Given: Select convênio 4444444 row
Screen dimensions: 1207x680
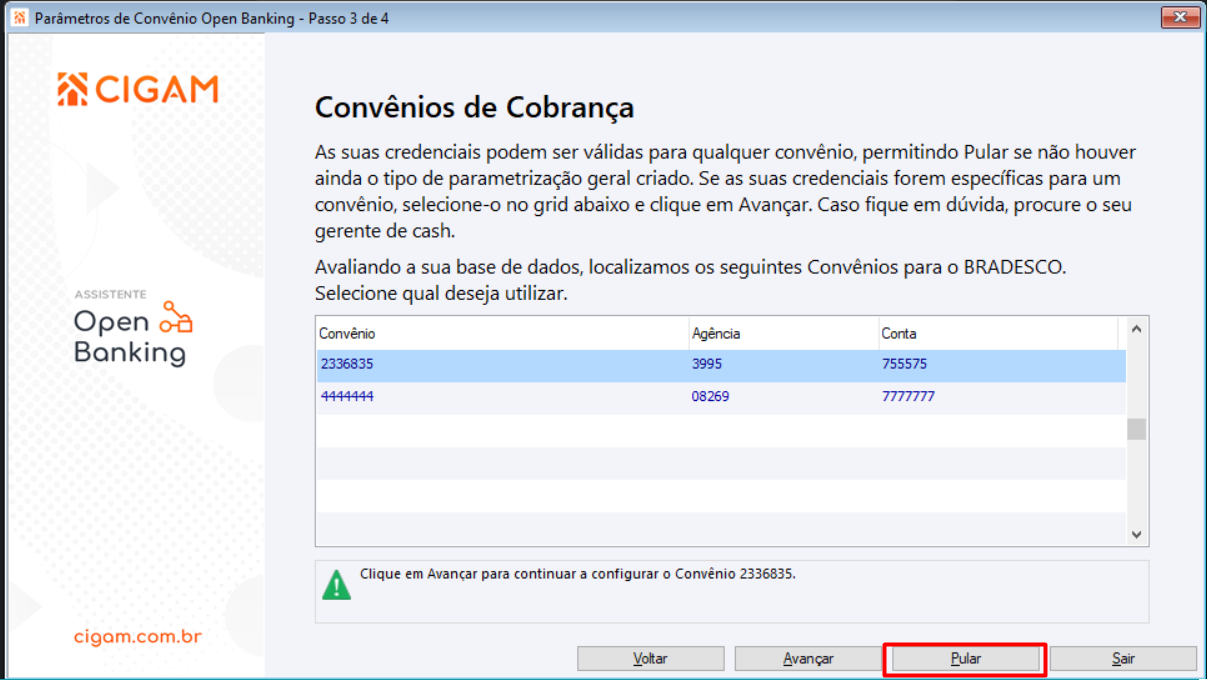Looking at the screenshot, I should pyautogui.click(x=721, y=397).
